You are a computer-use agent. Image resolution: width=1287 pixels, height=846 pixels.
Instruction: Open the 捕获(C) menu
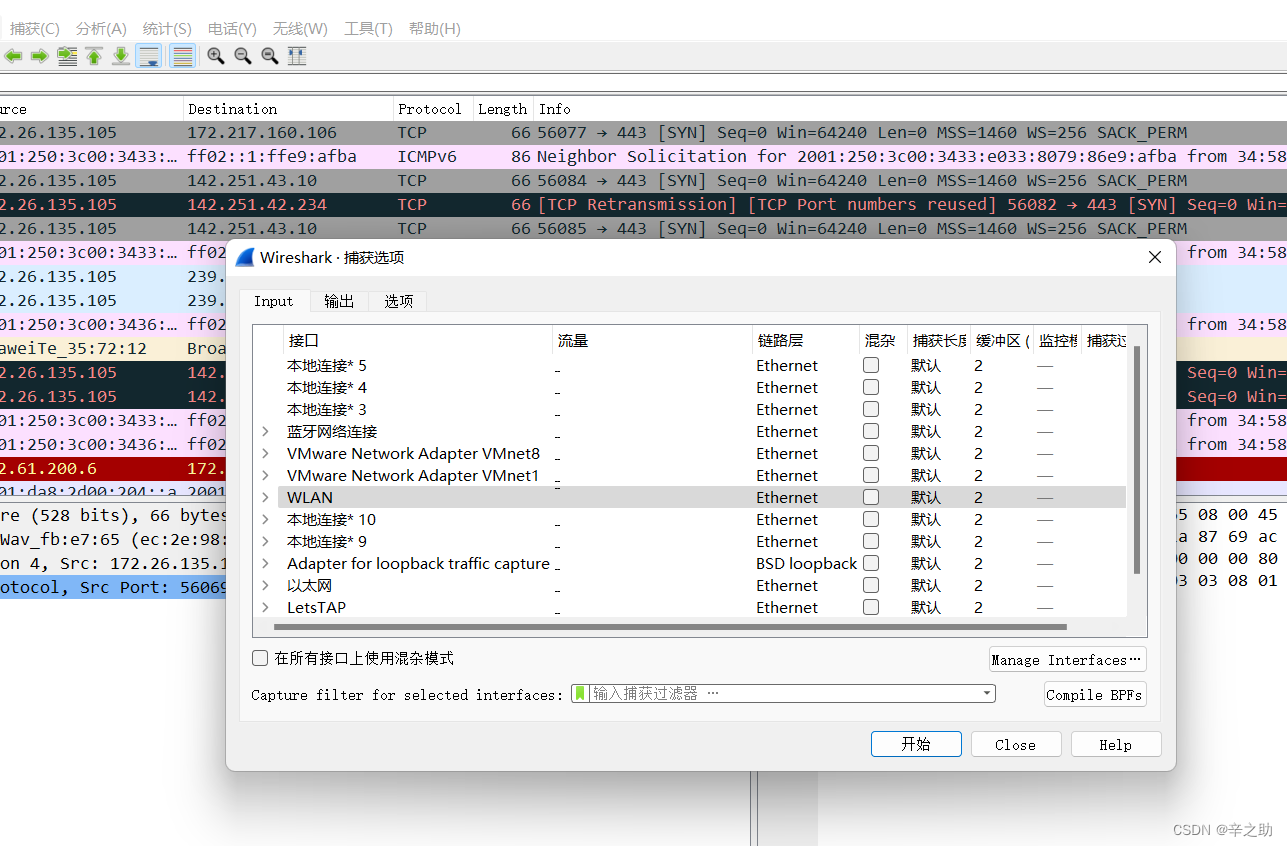35,29
